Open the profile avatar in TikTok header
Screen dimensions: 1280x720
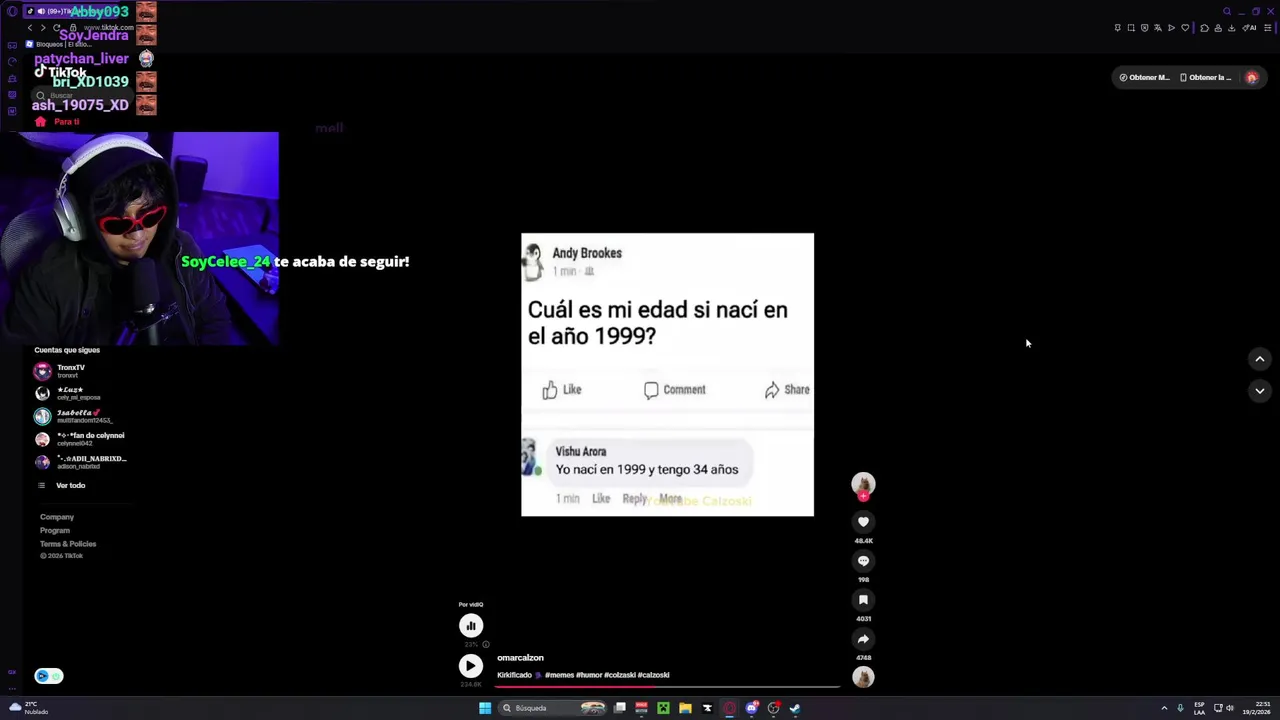tap(1251, 77)
